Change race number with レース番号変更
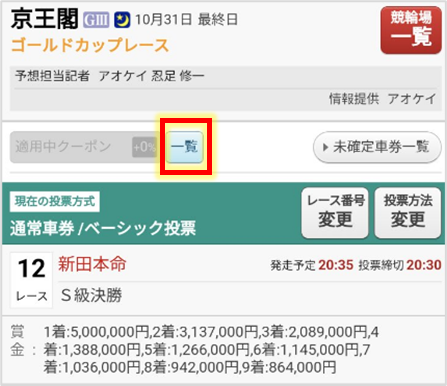 tap(335, 213)
